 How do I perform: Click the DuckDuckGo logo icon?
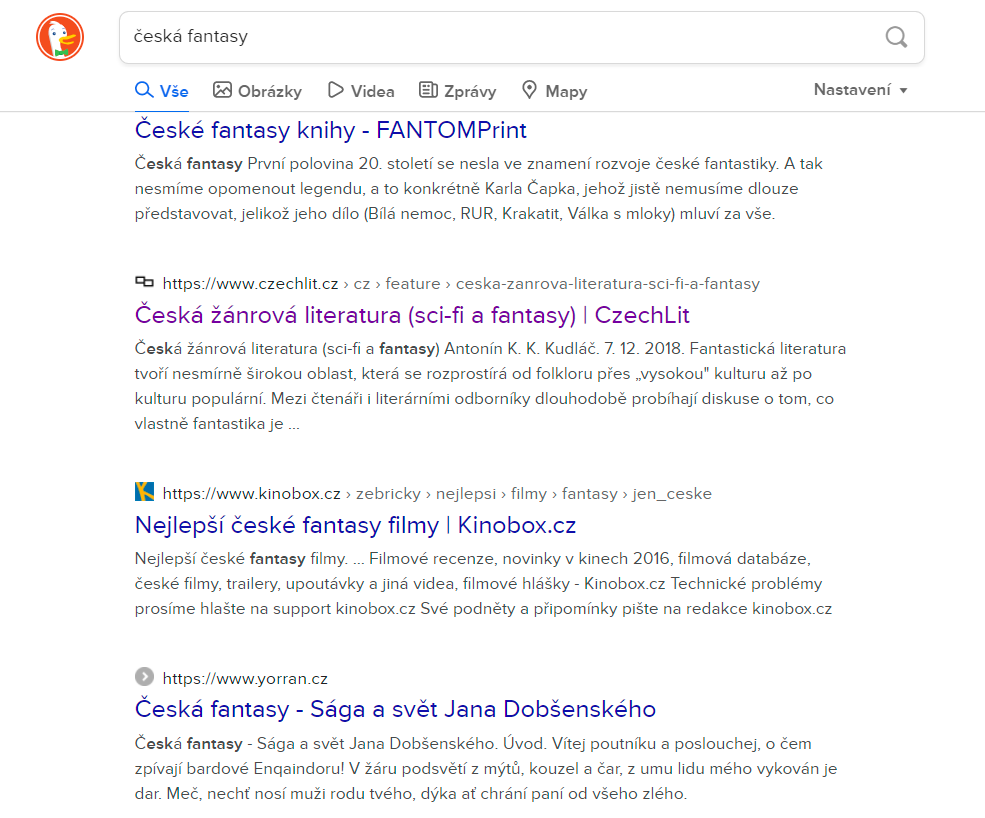(x=60, y=38)
